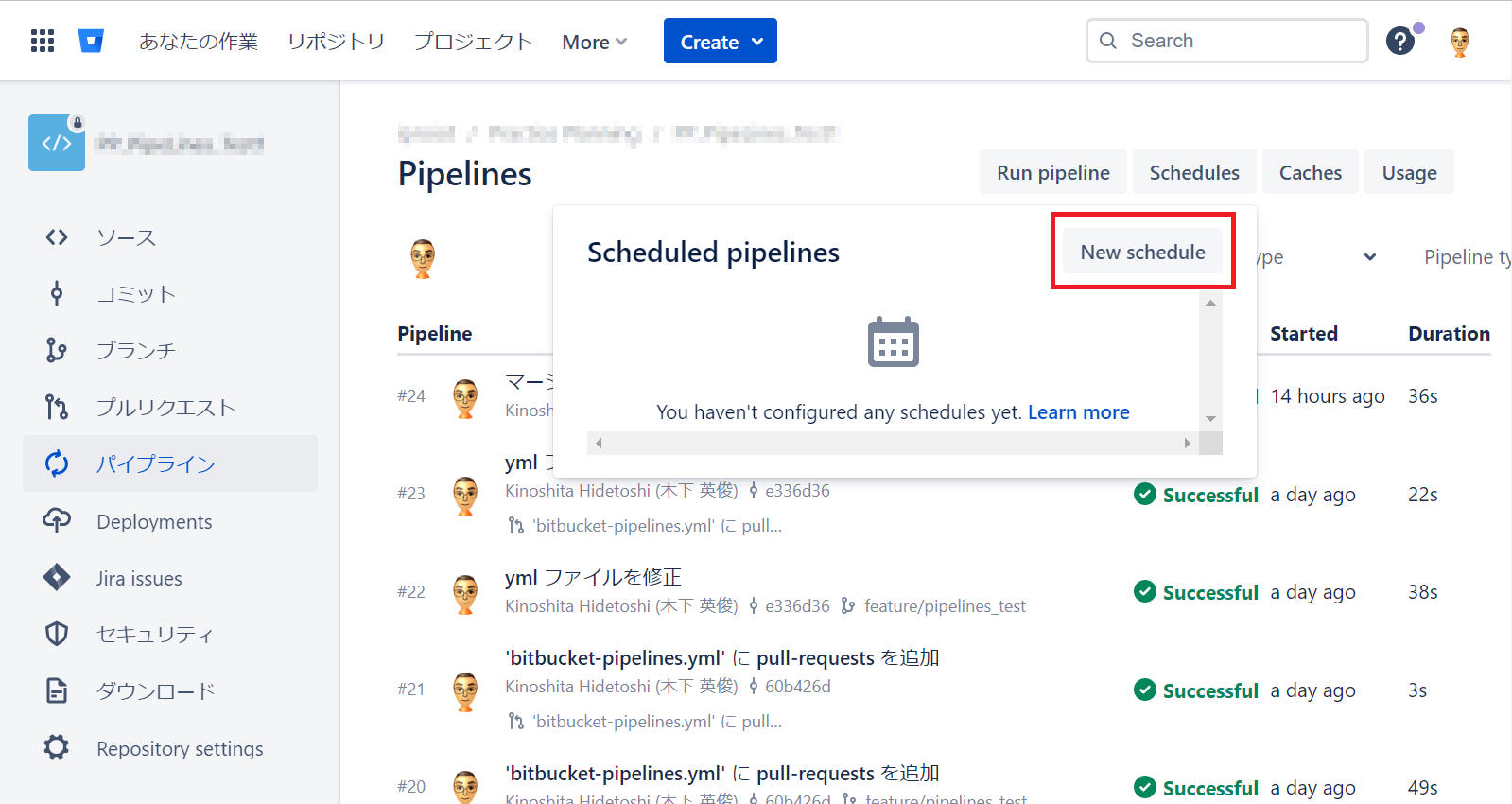
Task: Expand the type filter dropdown chevron
Action: [1370, 257]
